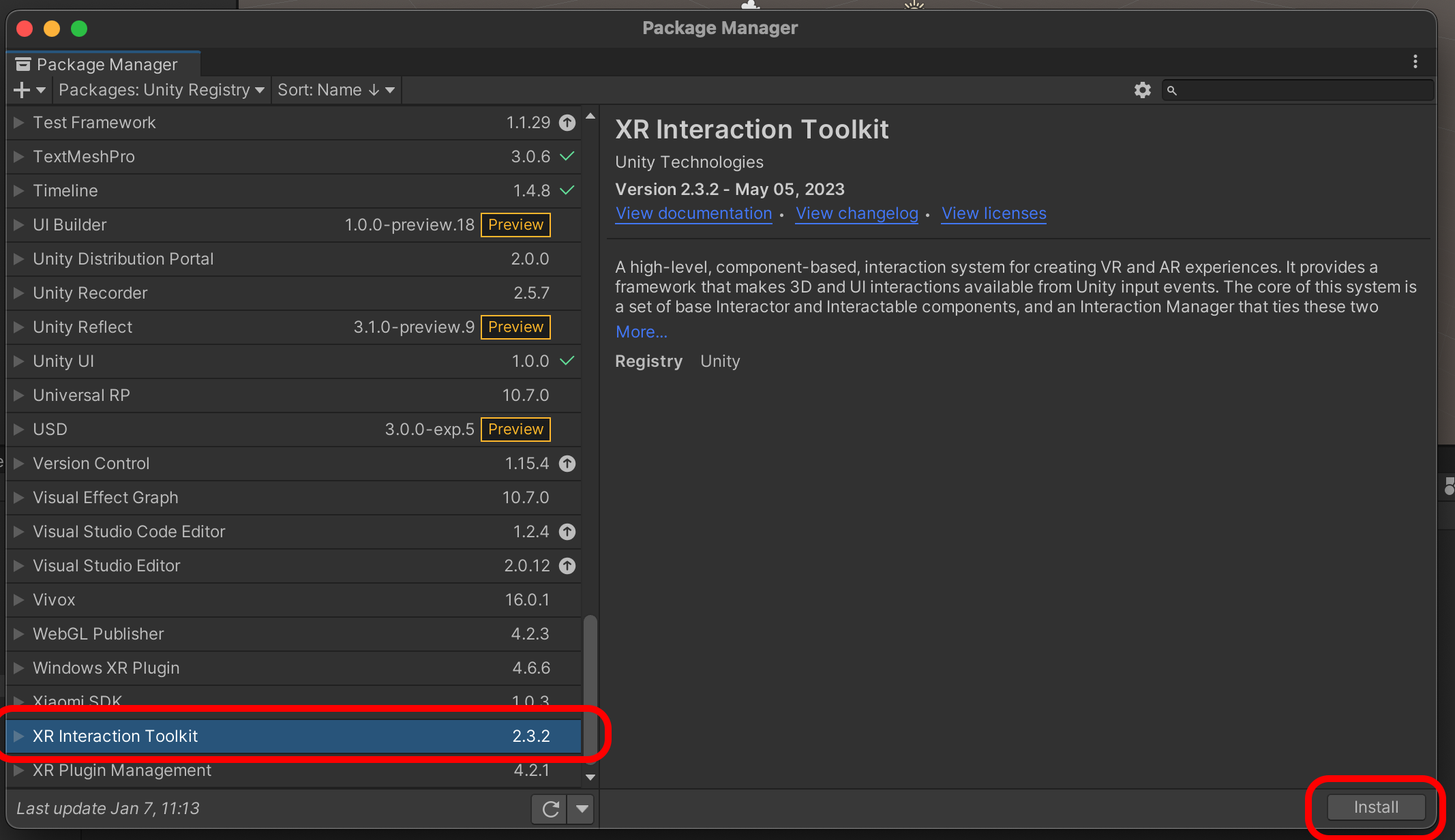Viewport: 1455px width, 840px height.
Task: Expand the Universal RP package versions
Action: pos(18,395)
